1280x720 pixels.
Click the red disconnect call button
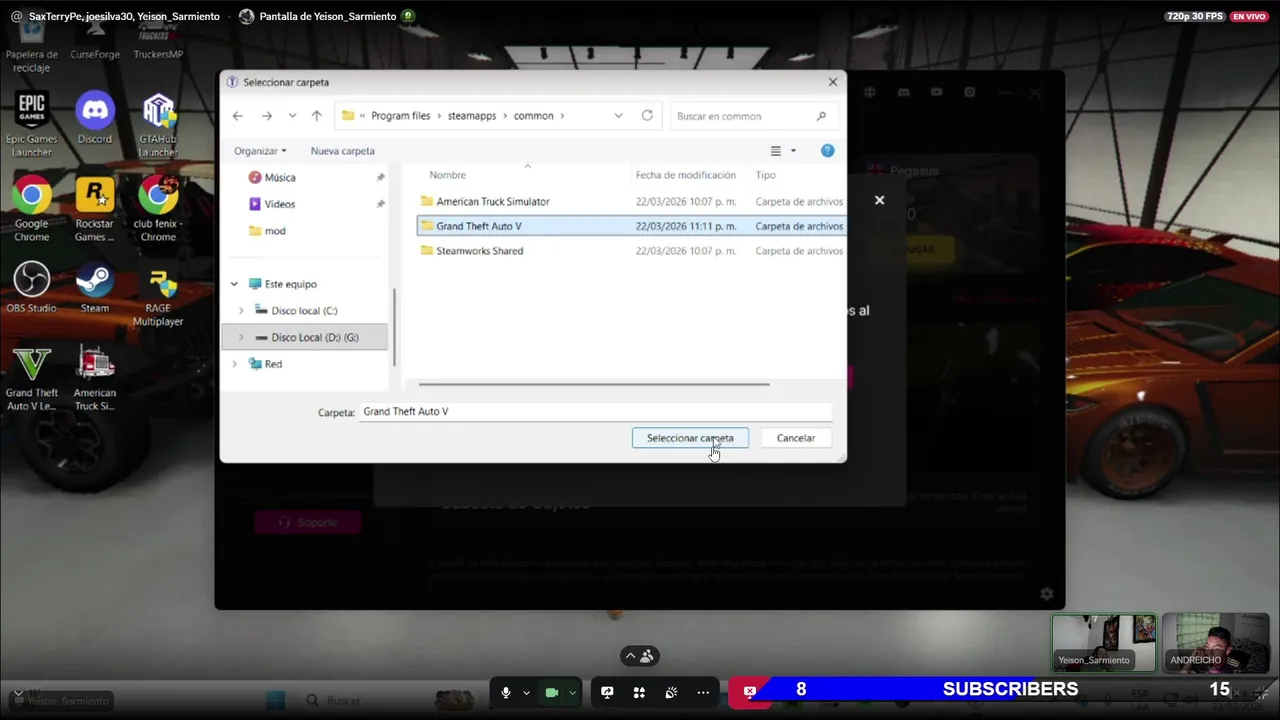tap(749, 691)
